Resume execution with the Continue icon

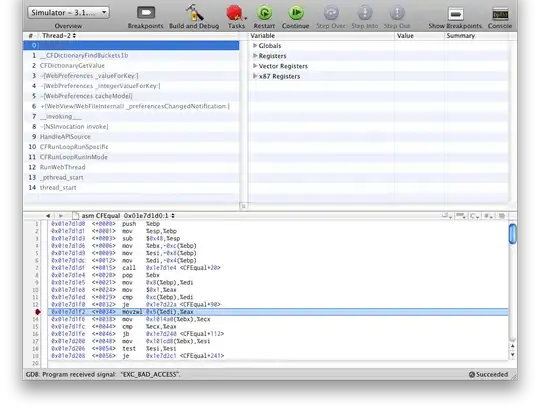[295, 13]
